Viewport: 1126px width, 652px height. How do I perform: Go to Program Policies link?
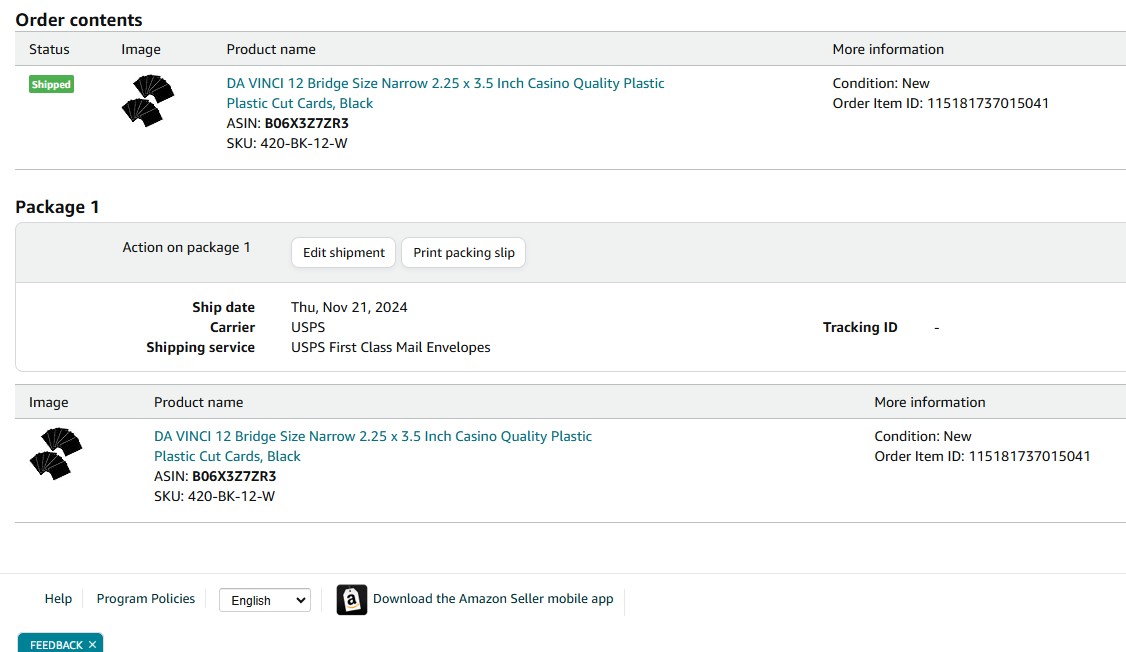click(146, 599)
